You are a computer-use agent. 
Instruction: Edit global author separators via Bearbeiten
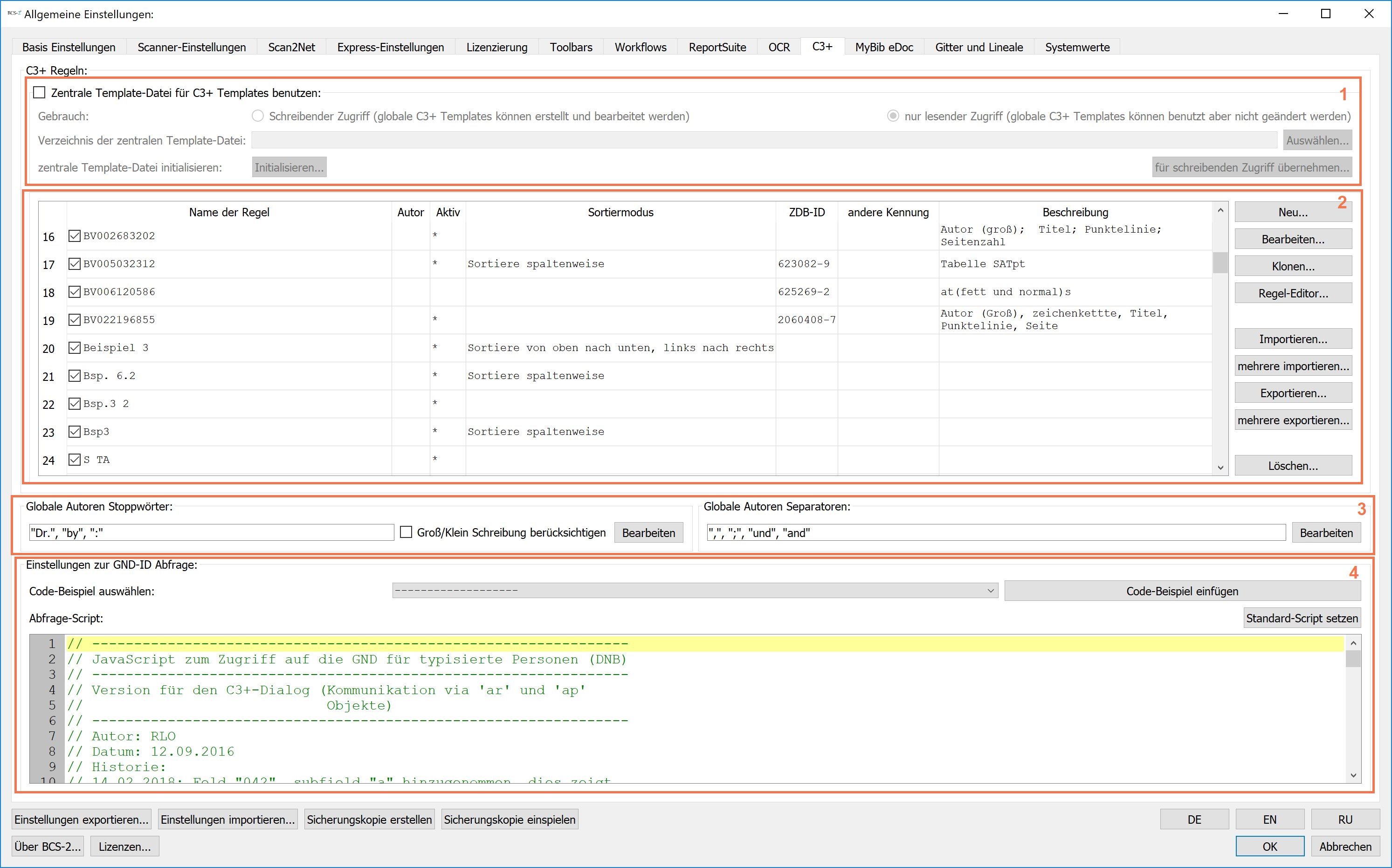pos(1326,533)
